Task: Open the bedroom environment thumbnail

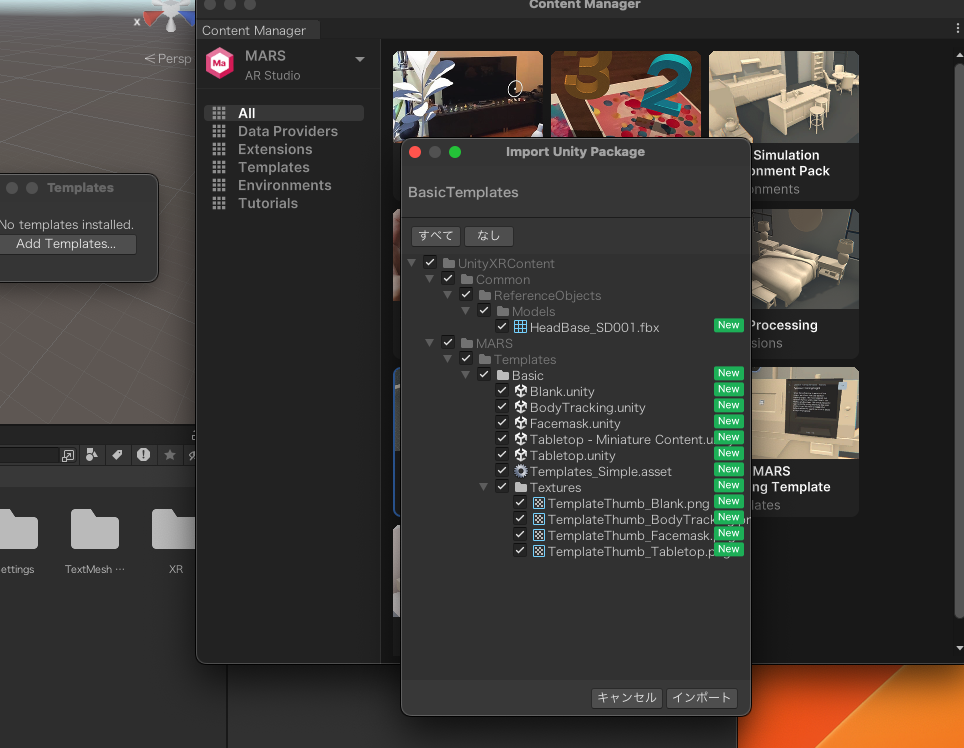Action: pos(805,259)
